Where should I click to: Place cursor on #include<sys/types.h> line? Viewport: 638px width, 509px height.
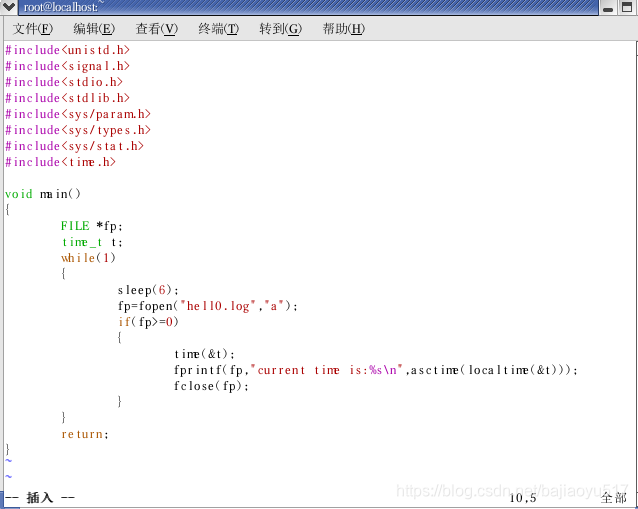point(78,130)
